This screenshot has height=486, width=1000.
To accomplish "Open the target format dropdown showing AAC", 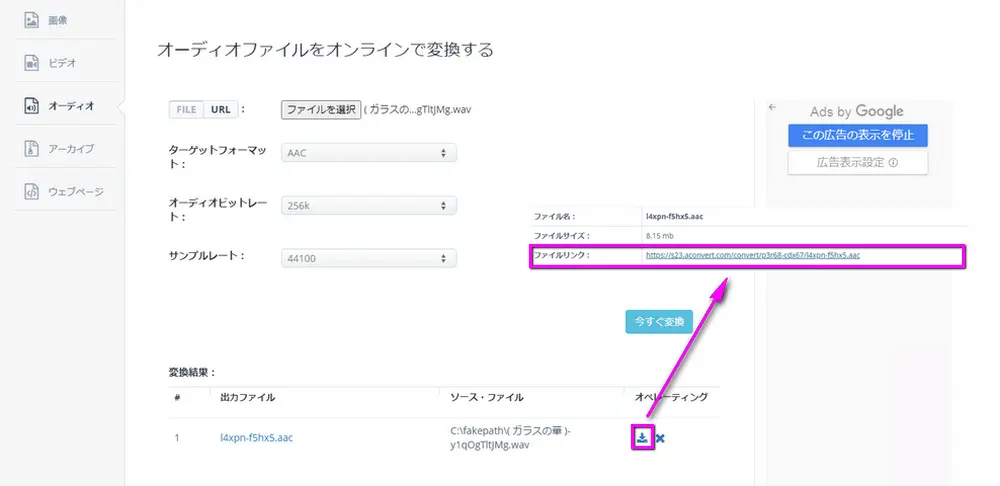I will [x=368, y=153].
